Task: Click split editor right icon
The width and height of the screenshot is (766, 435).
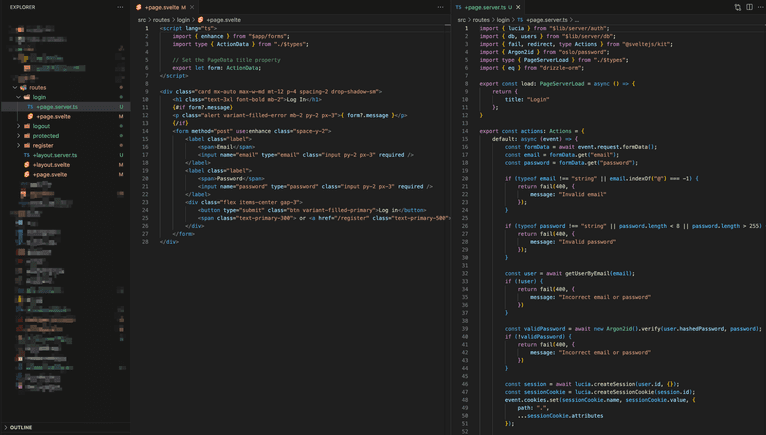Action: tap(749, 7)
